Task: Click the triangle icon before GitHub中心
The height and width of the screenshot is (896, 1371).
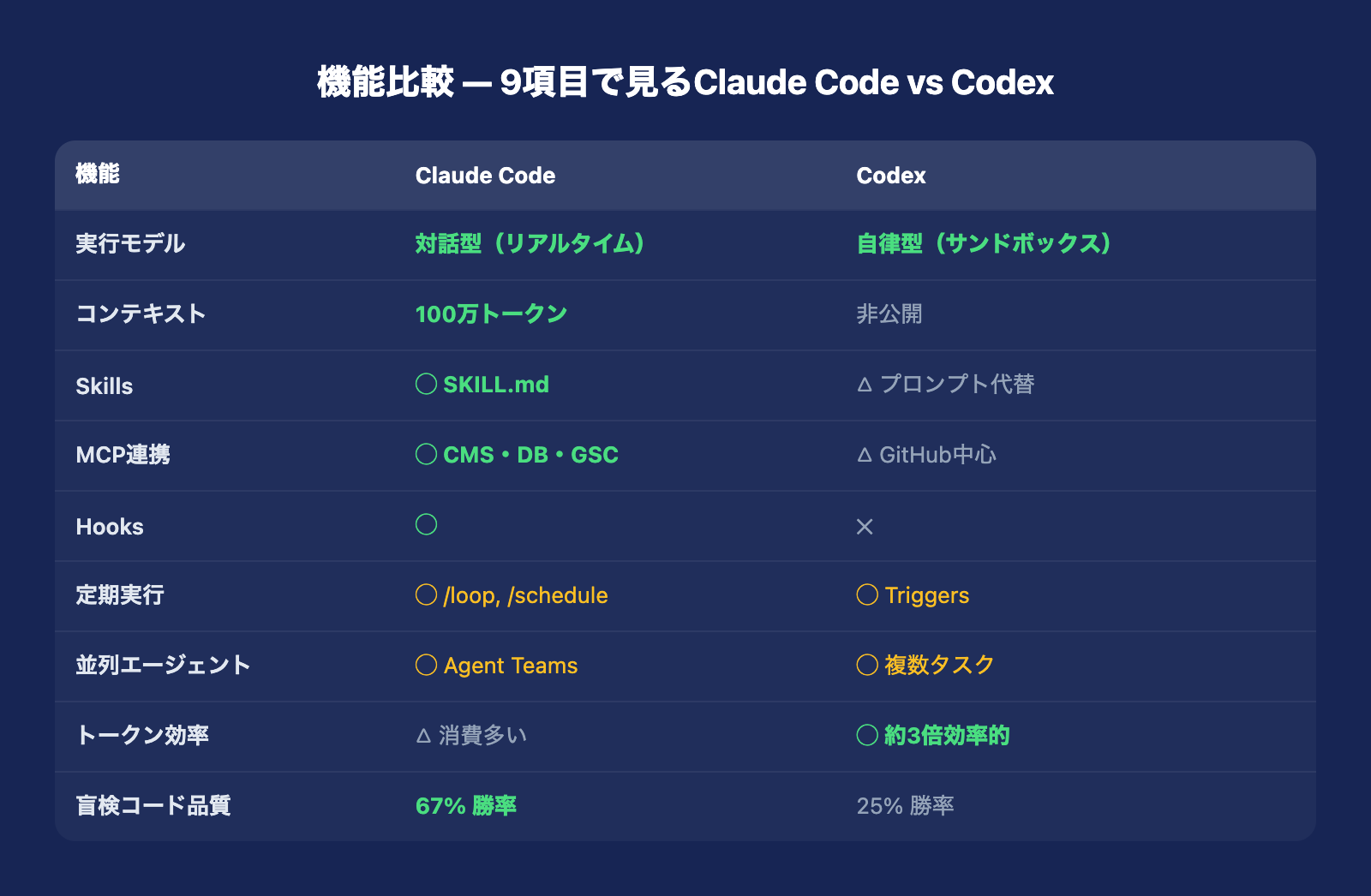Action: pos(865,456)
